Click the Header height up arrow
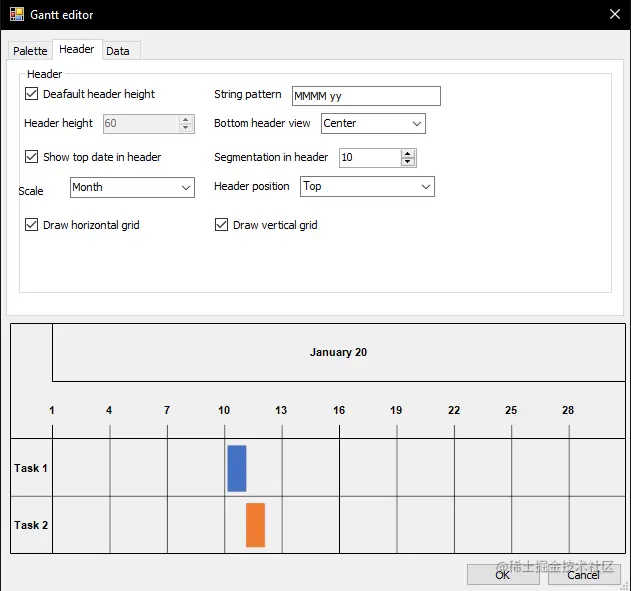The image size is (631, 591). point(186,119)
